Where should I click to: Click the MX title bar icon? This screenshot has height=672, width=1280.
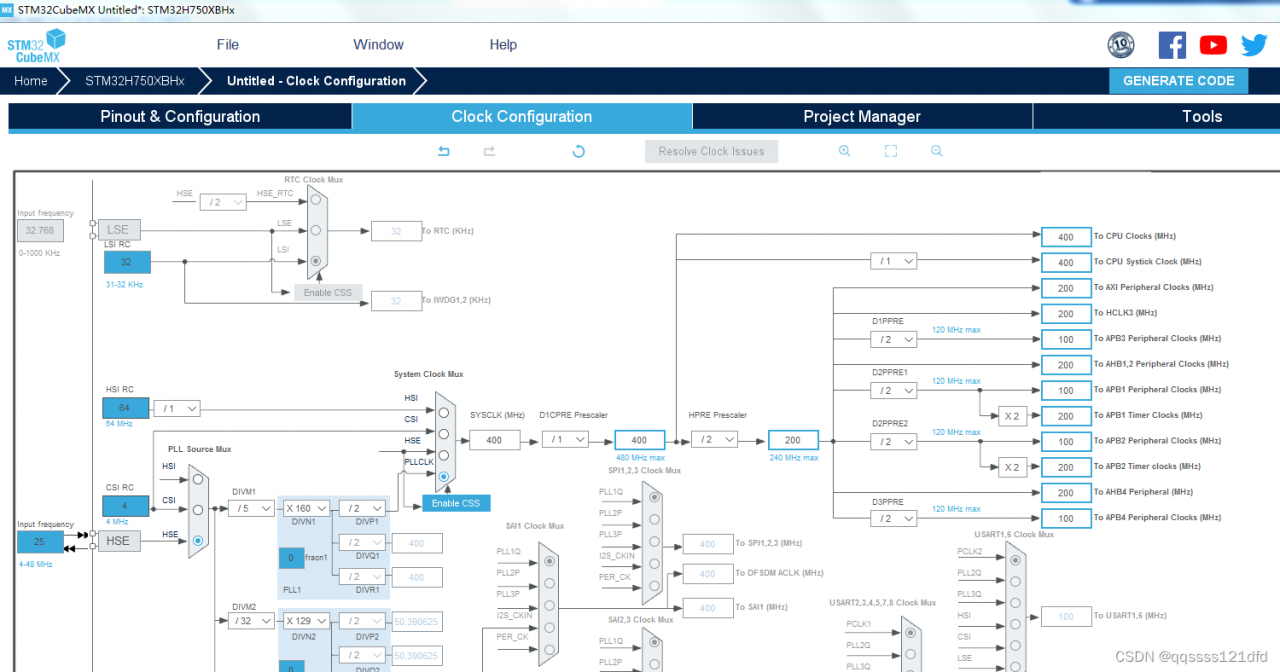click(8, 9)
